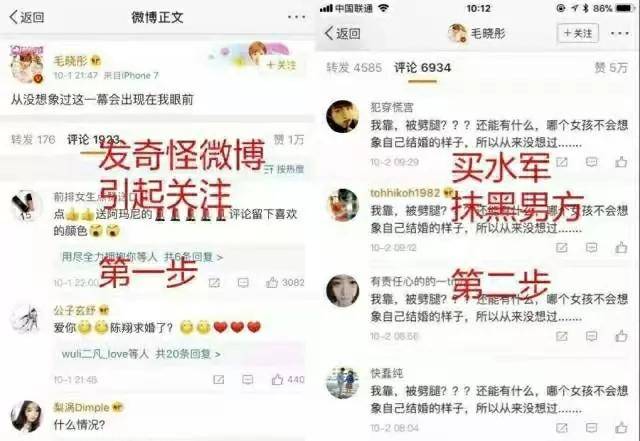This screenshot has height=441, width=640.
Task: Like the 梨涡Dimple-adjacent comment with 3082 likes
Action: pos(285,282)
